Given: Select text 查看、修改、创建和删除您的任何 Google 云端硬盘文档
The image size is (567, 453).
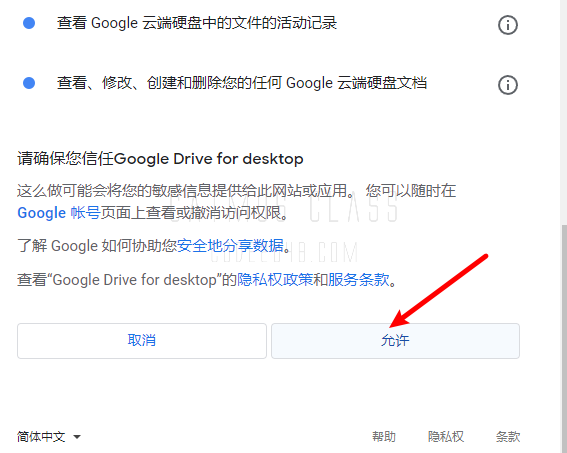Looking at the screenshot, I should point(242,83).
